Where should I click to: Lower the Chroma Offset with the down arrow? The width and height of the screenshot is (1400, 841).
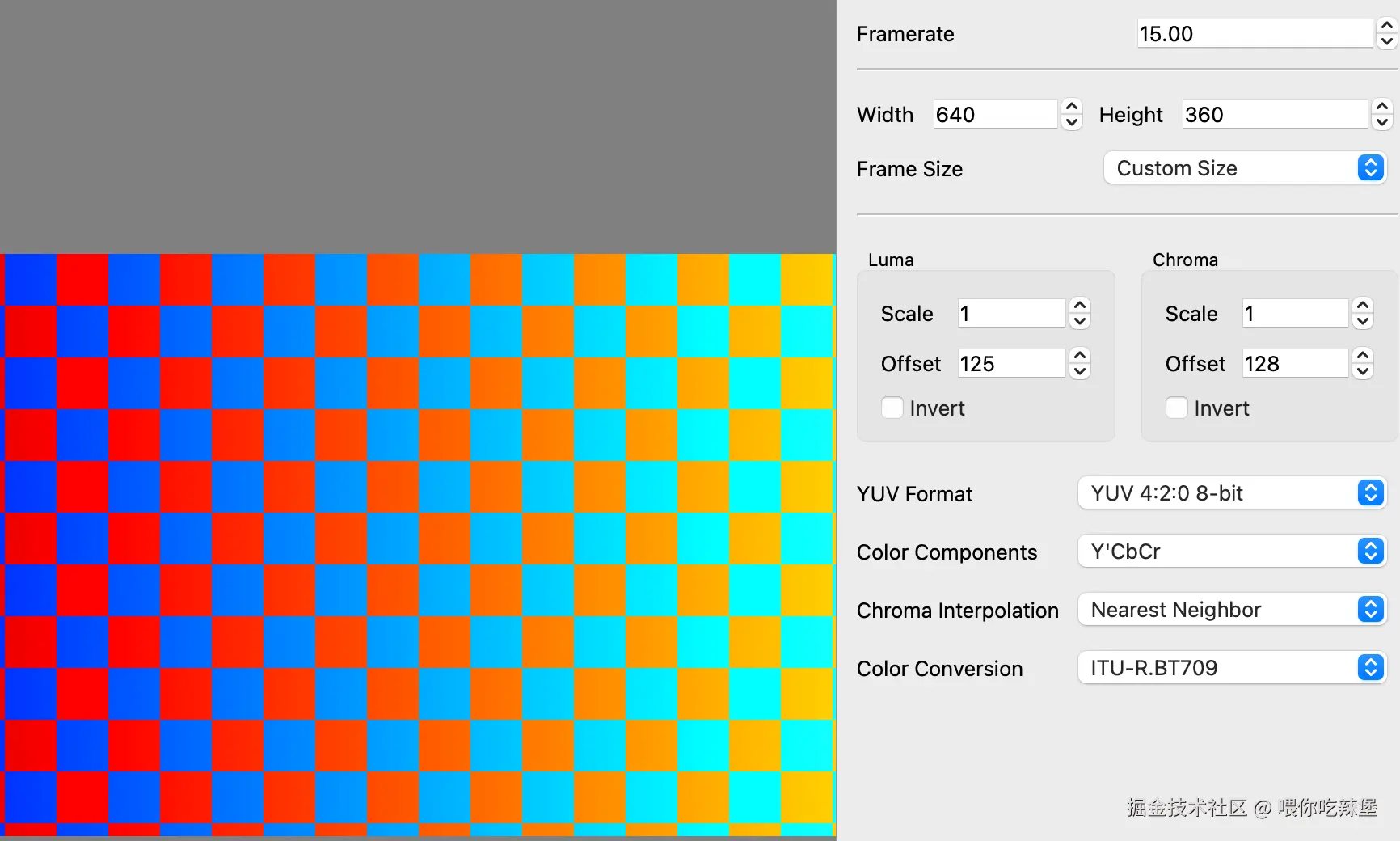tap(1363, 372)
